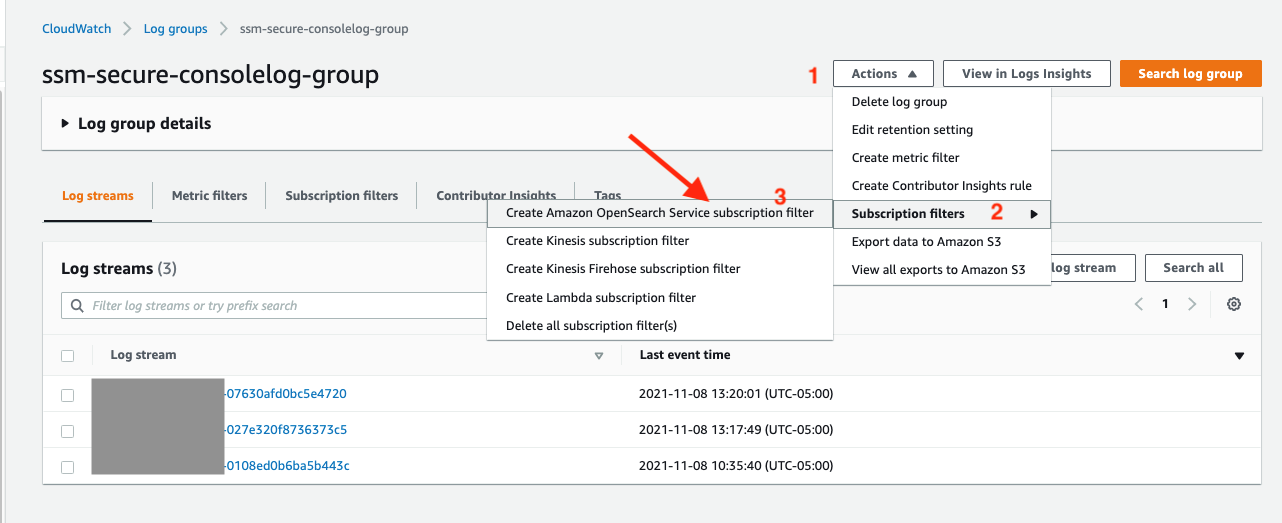
Task: Sort Log stream column triangle
Action: point(599,356)
